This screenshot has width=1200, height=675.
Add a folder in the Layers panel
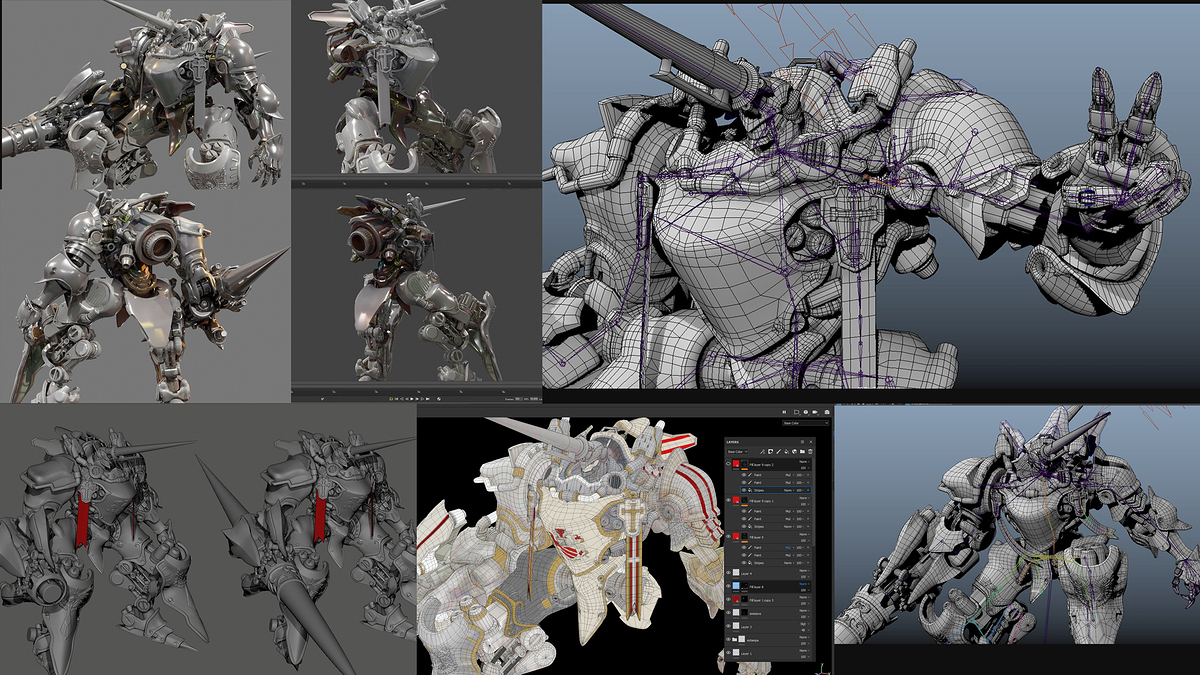click(x=803, y=452)
